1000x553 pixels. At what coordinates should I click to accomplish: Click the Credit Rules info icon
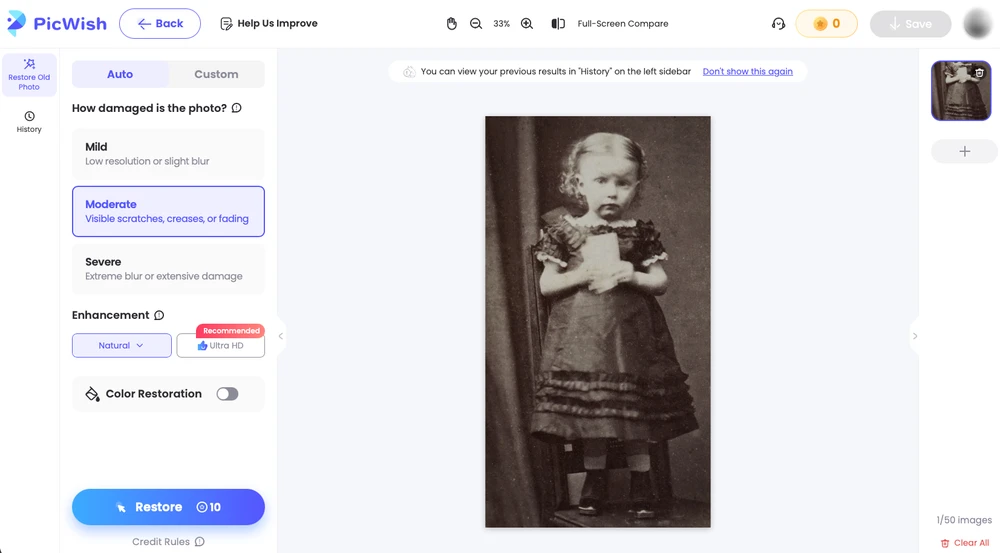pos(200,542)
